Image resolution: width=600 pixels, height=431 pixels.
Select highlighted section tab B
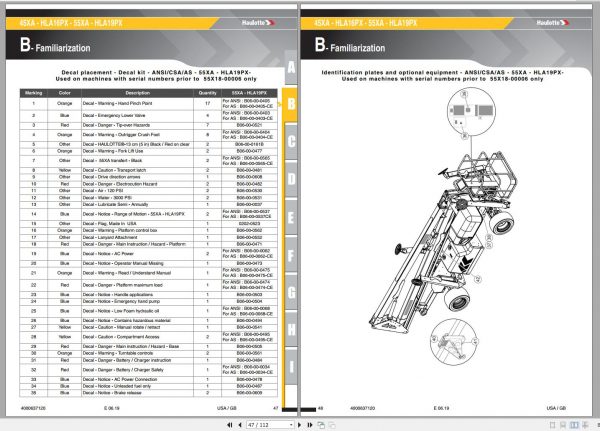291,103
